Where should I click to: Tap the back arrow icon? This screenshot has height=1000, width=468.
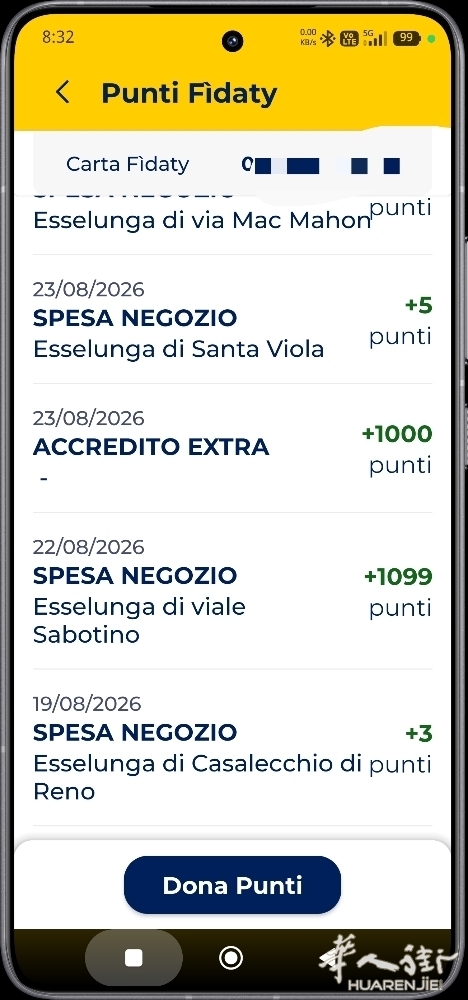pos(62,93)
